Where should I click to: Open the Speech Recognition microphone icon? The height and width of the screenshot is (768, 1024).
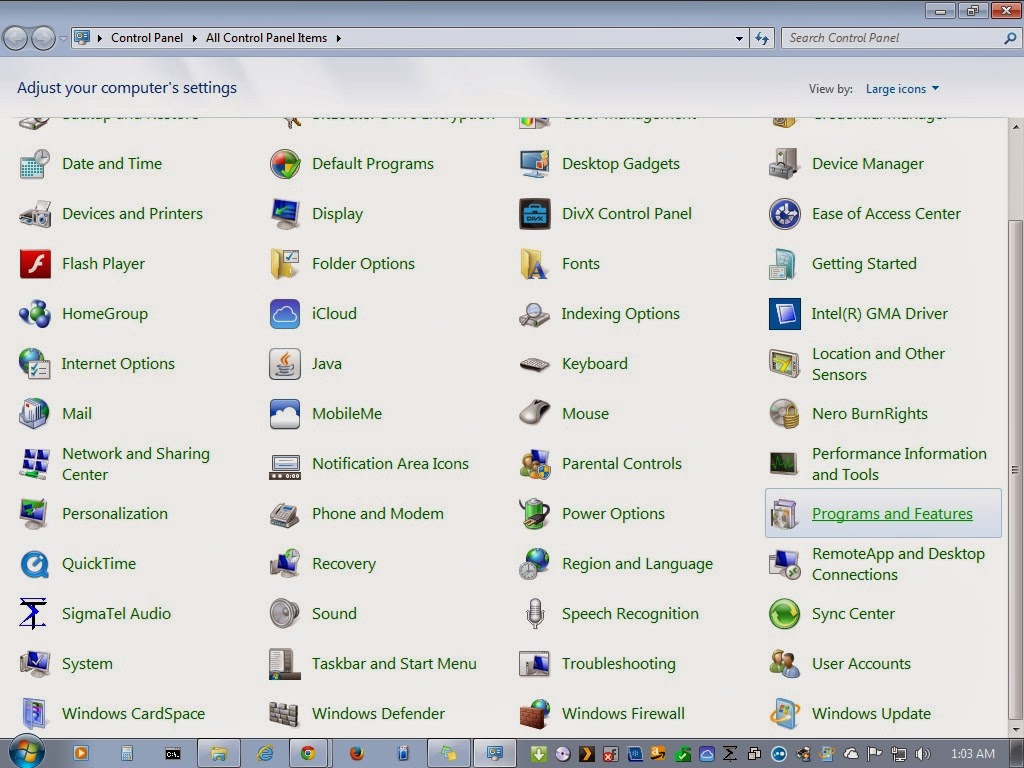pyautogui.click(x=535, y=614)
